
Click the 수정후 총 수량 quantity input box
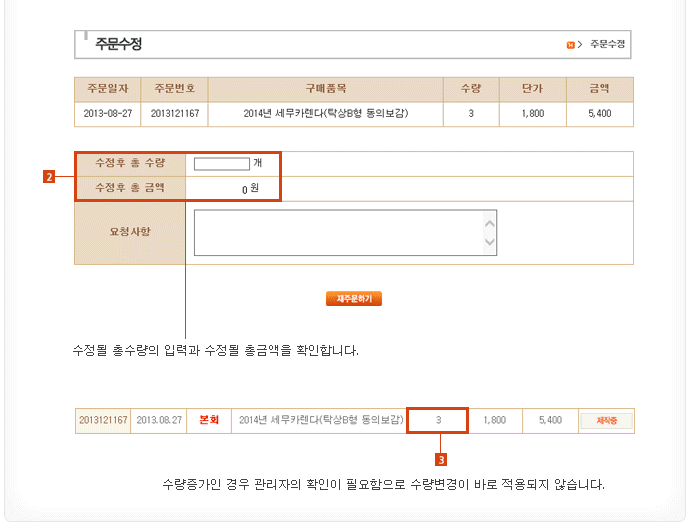[x=221, y=163]
